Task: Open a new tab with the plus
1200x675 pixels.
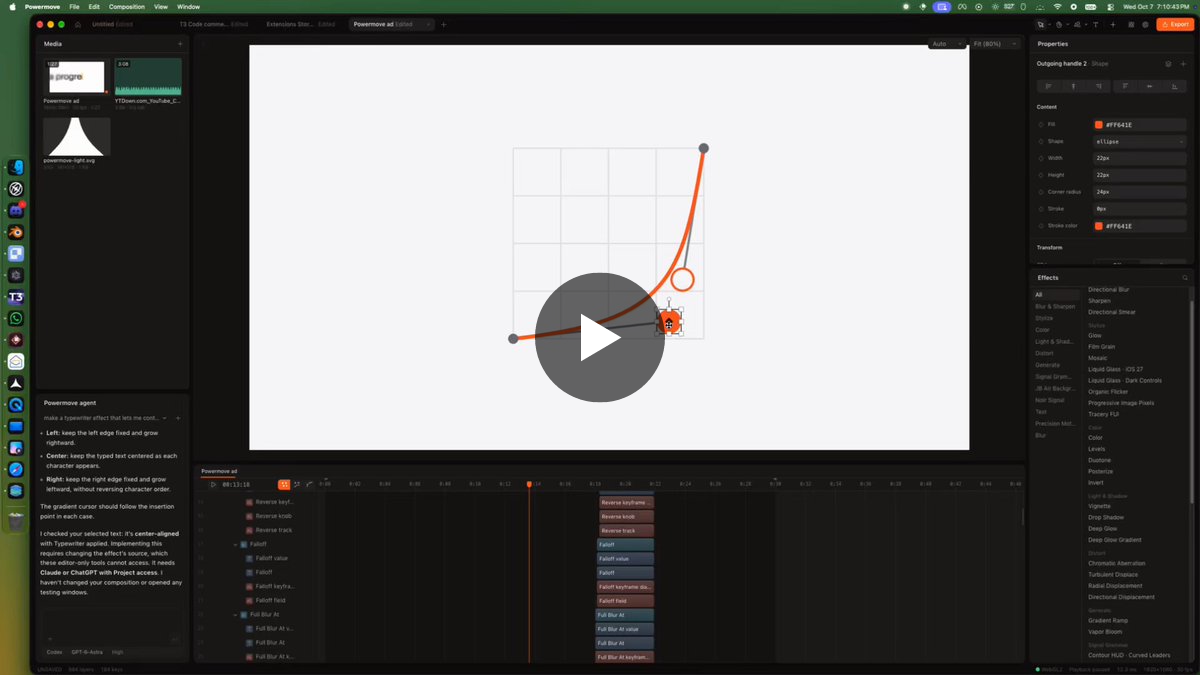Action: point(444,24)
